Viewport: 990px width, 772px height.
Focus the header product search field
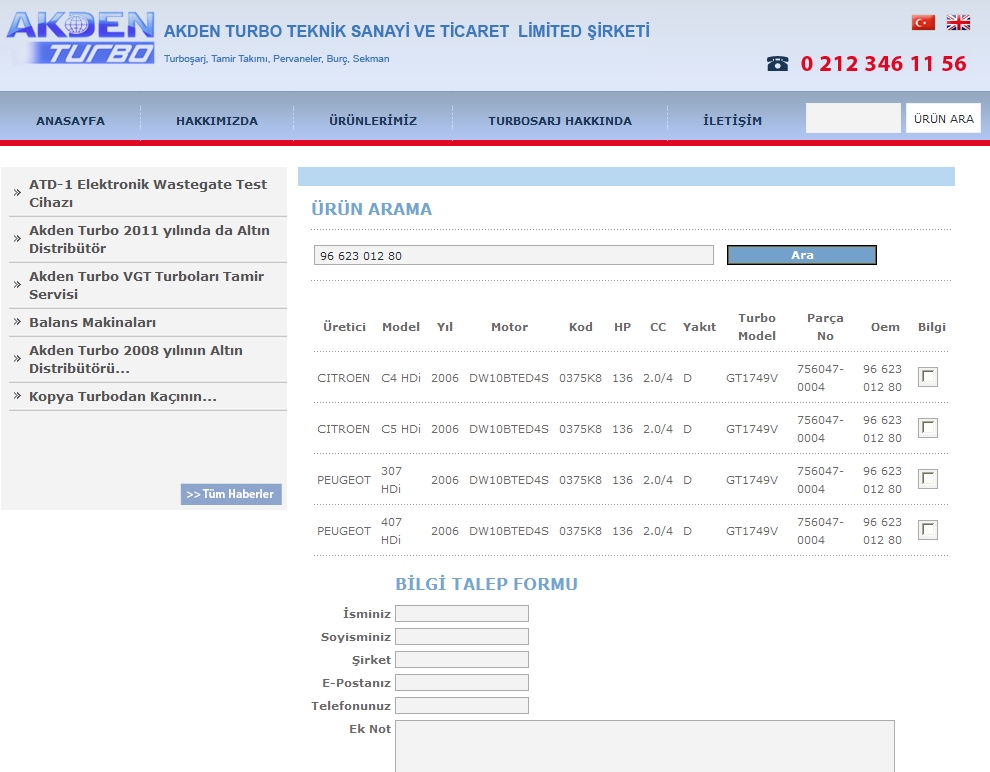coord(853,118)
